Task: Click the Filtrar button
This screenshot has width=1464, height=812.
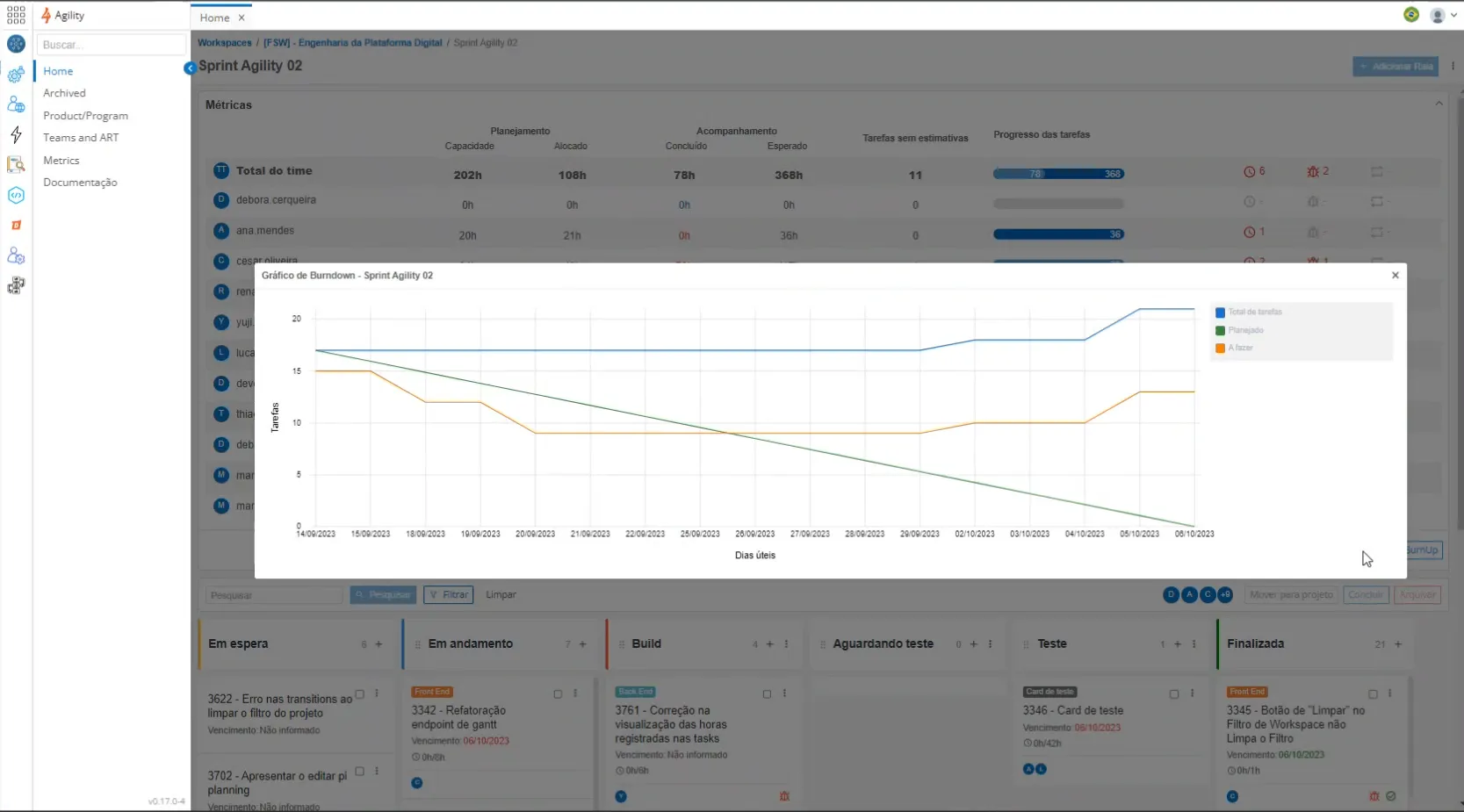Action: pos(449,595)
